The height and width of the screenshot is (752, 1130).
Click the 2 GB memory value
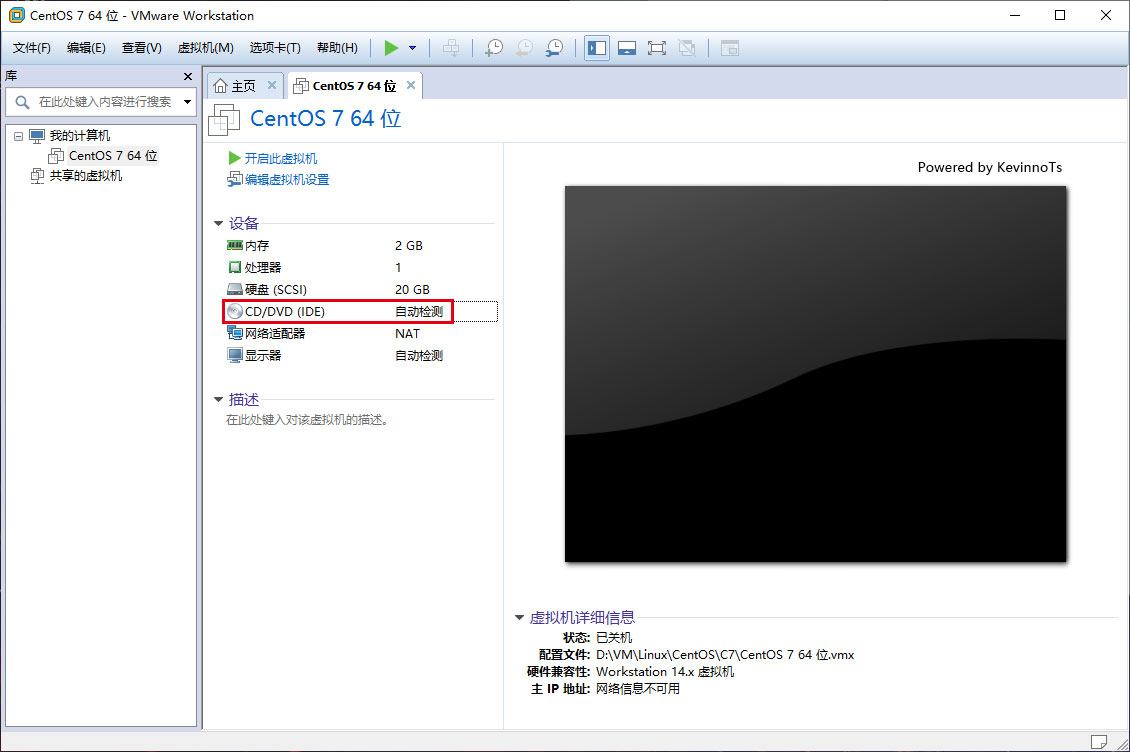[409, 246]
